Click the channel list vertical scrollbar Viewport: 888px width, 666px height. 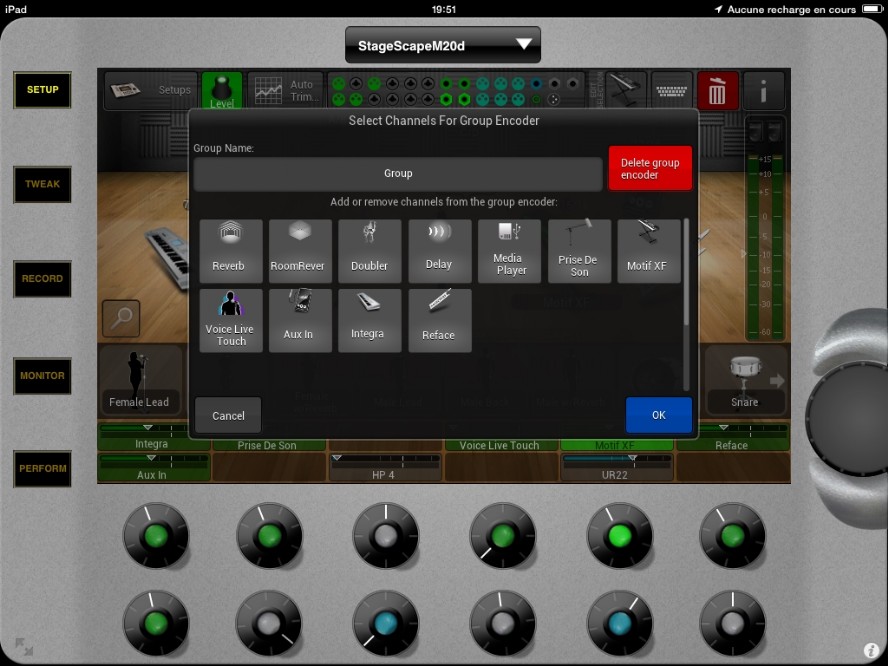[686, 300]
